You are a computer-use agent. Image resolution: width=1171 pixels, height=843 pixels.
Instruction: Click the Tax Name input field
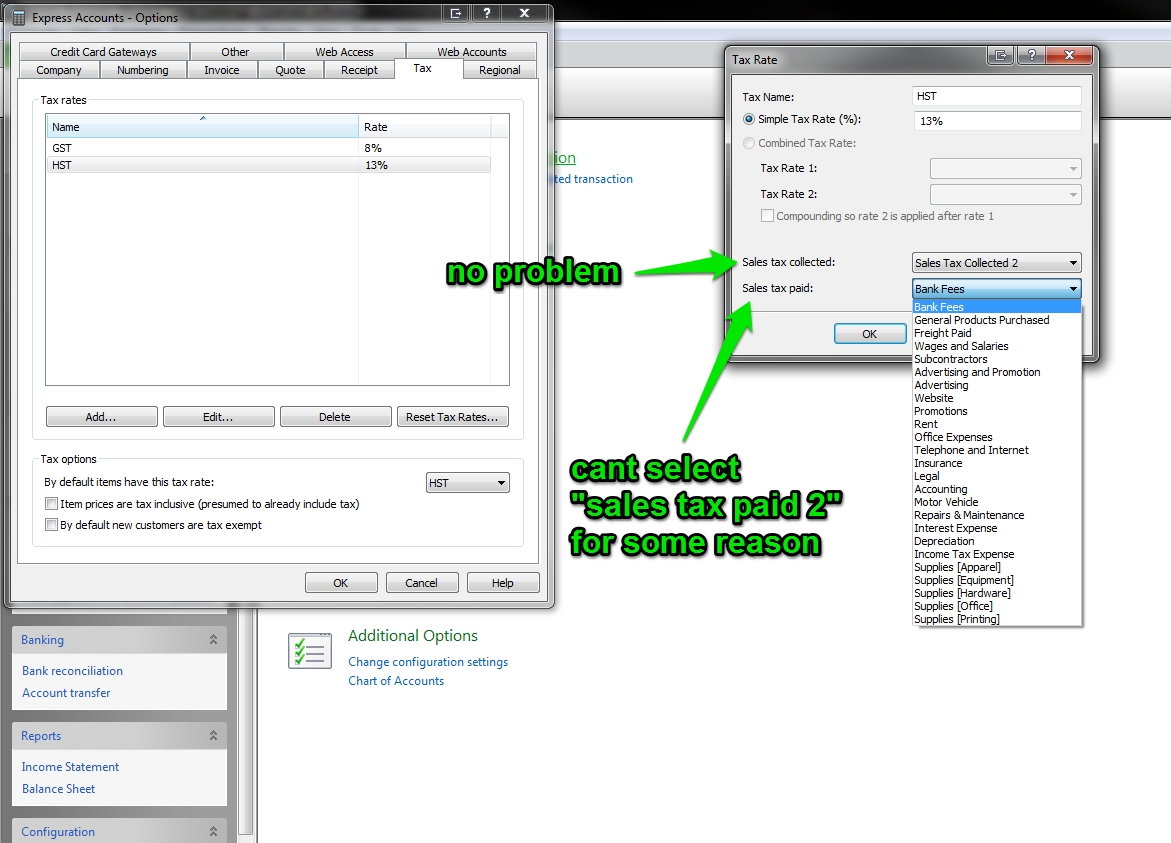[x=997, y=96]
